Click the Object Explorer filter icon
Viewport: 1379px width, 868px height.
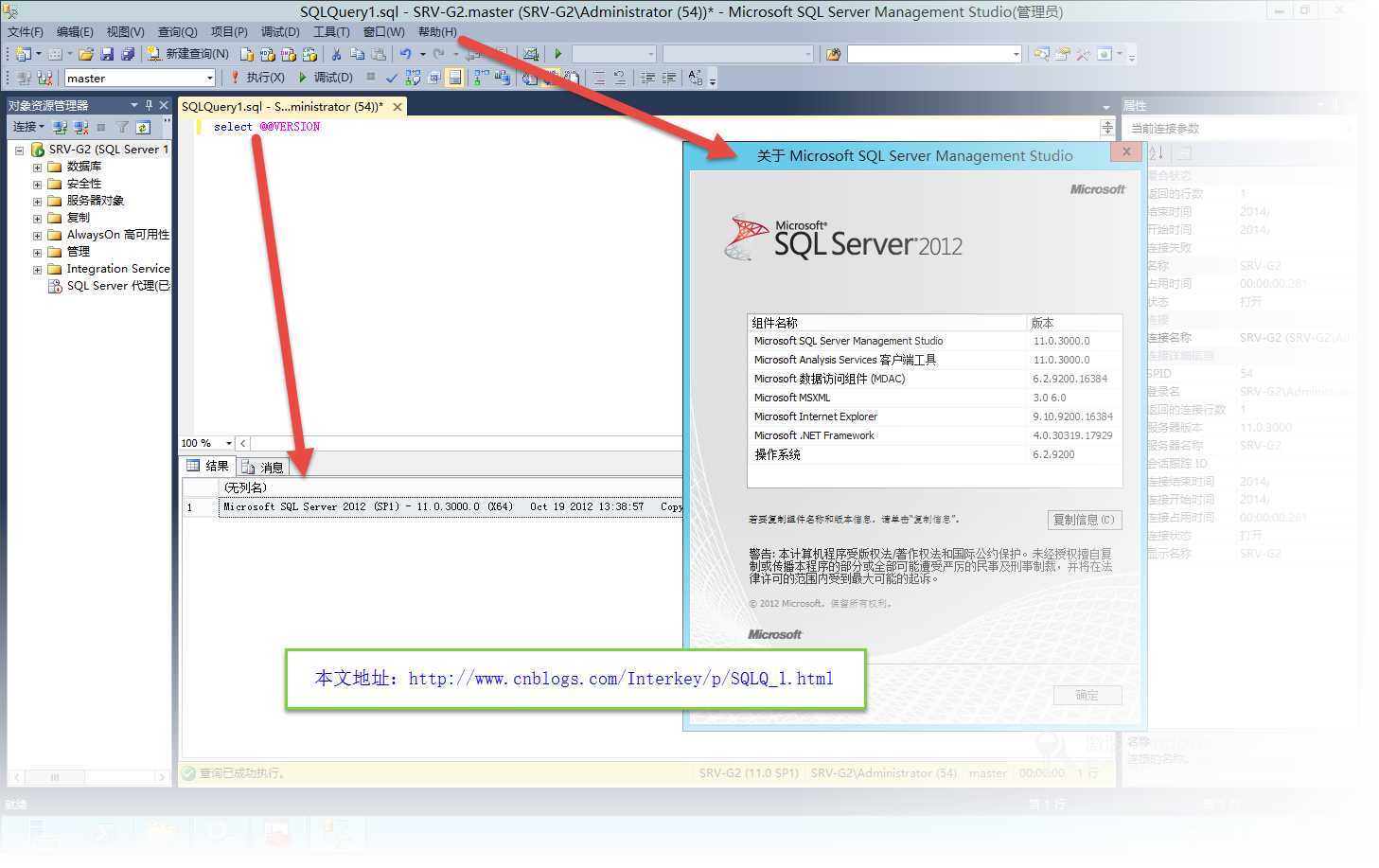pos(122,127)
